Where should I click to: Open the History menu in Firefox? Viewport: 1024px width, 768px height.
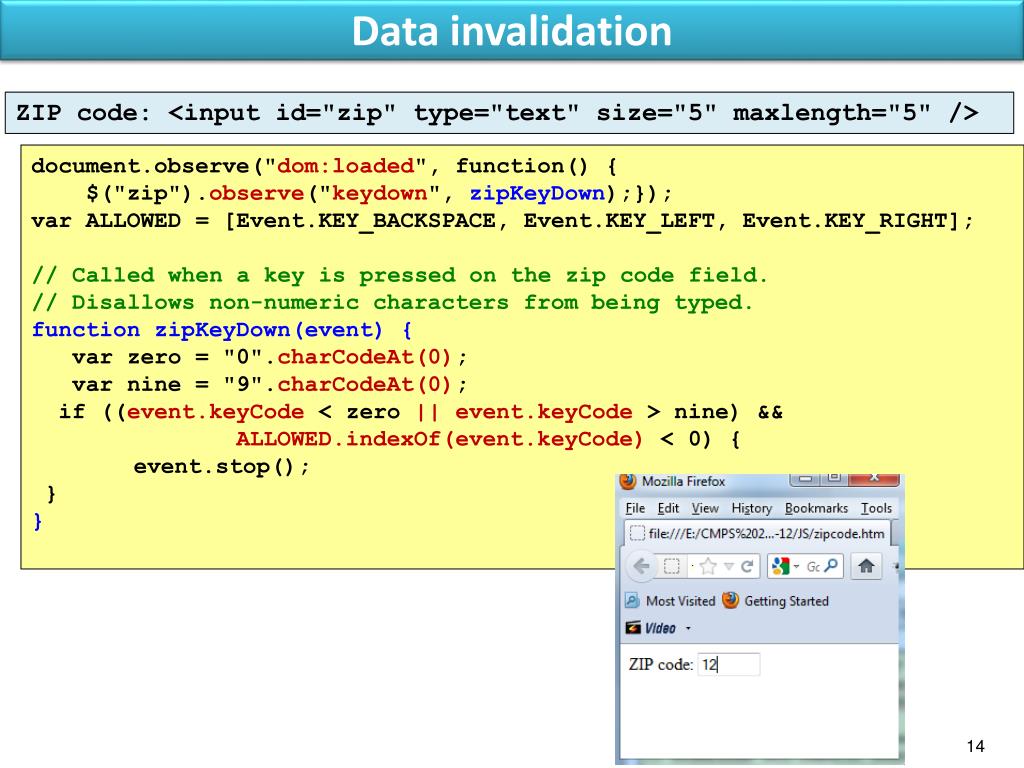752,508
